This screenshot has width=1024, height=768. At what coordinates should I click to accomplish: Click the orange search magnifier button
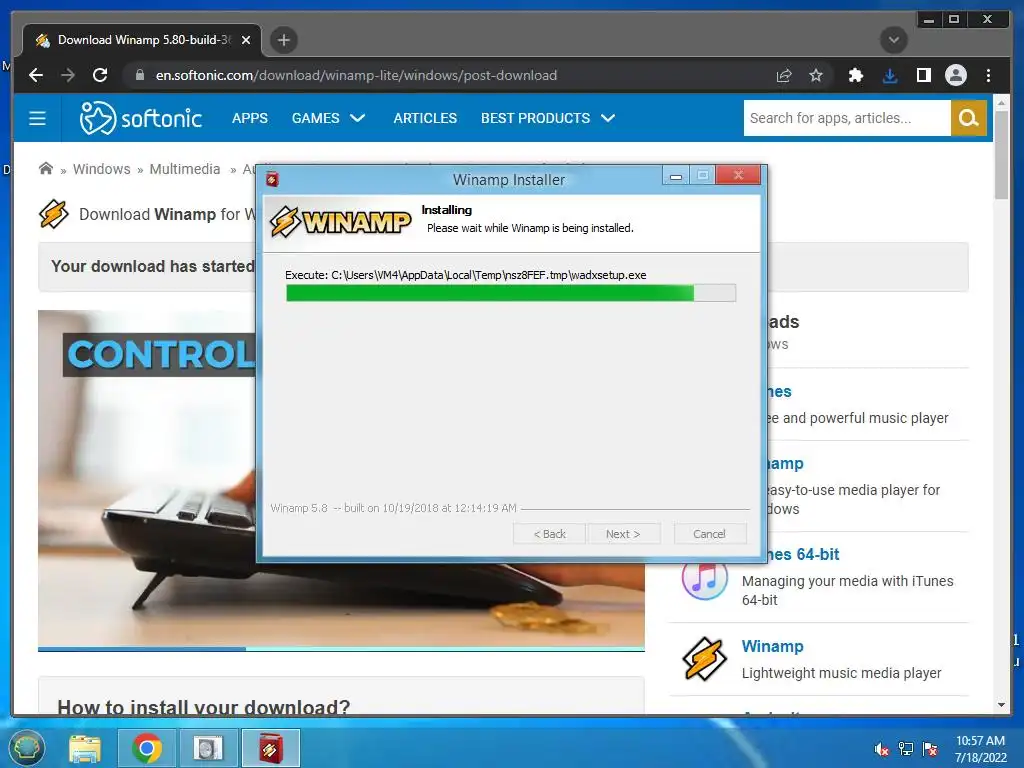(968, 118)
